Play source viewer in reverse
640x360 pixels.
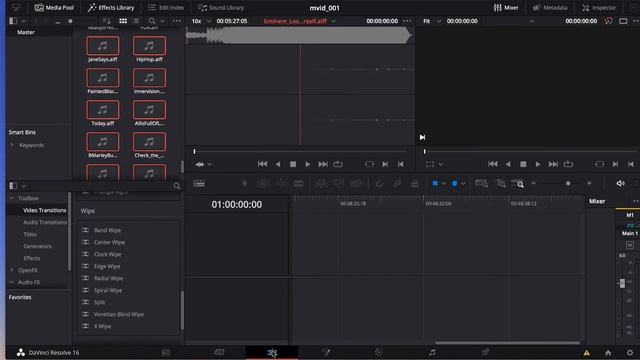[x=278, y=164]
